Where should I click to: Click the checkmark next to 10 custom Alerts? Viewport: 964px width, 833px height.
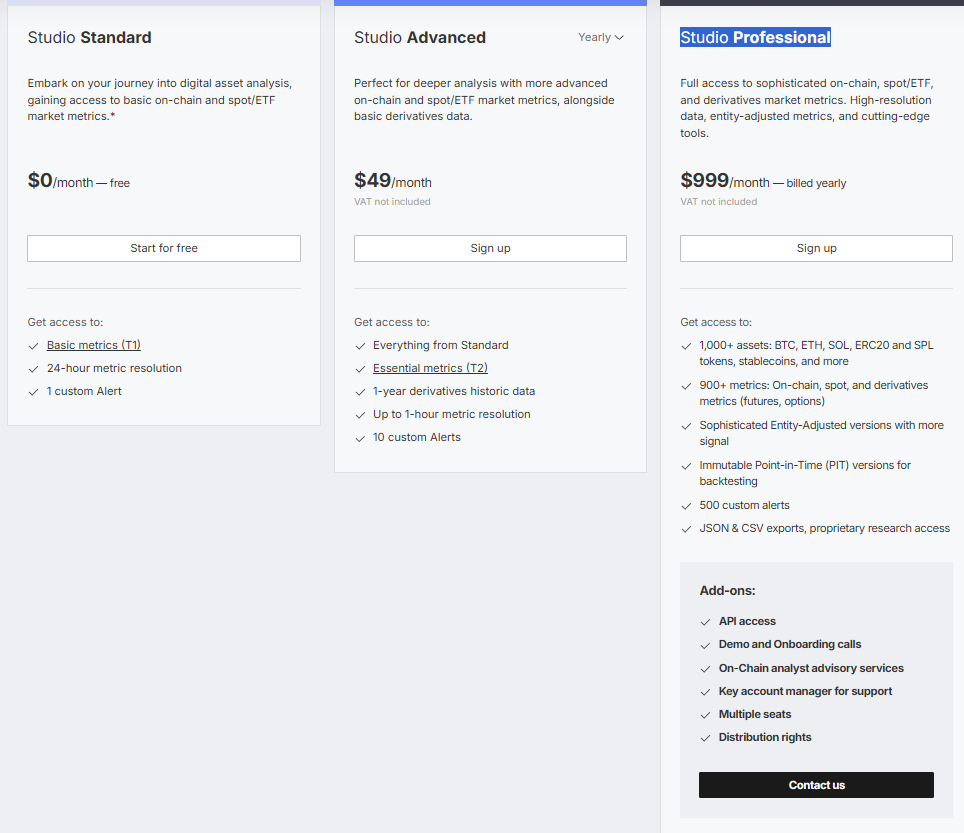point(360,438)
